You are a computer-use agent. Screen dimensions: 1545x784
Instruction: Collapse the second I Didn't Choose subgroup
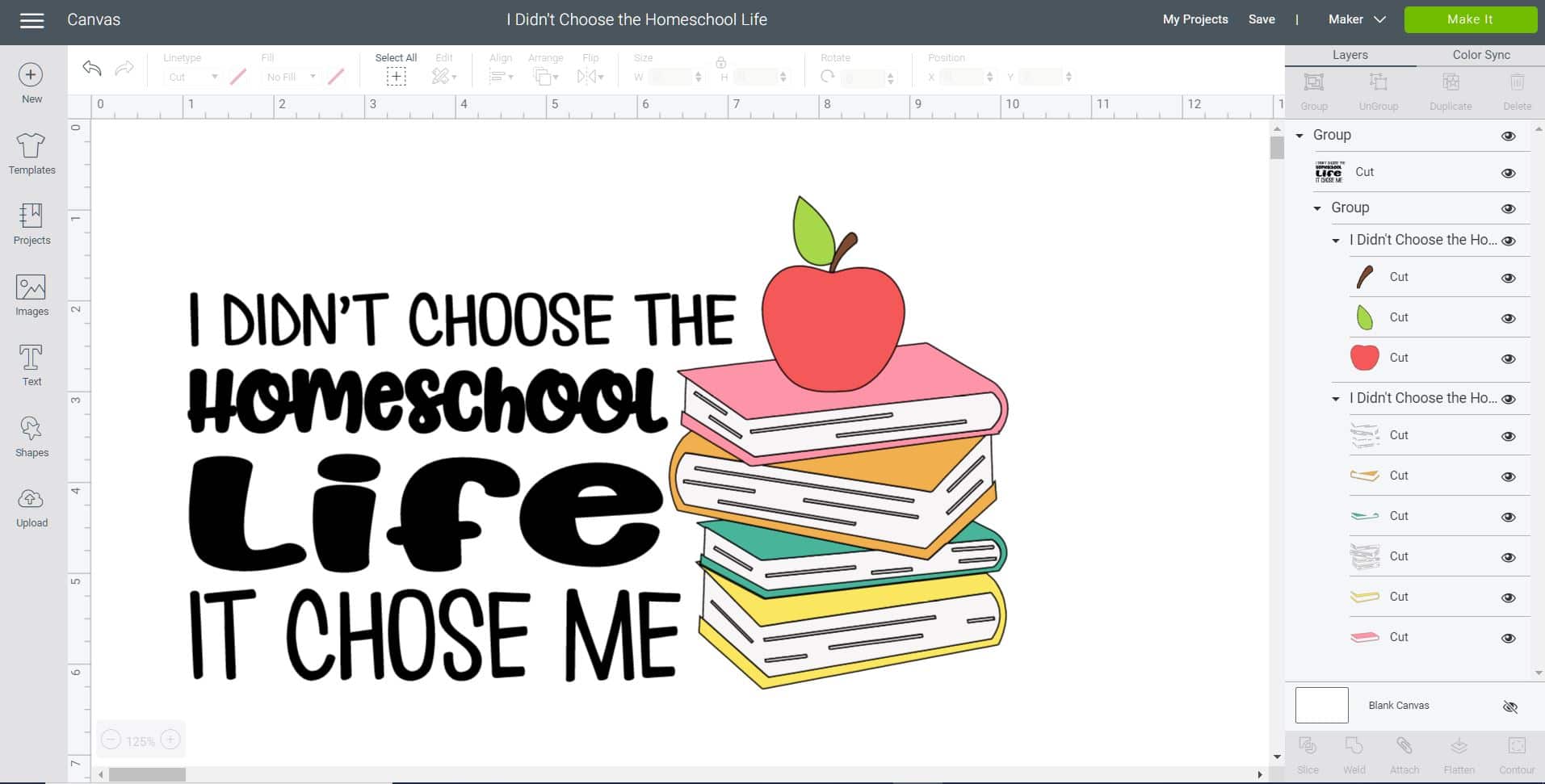click(x=1336, y=399)
